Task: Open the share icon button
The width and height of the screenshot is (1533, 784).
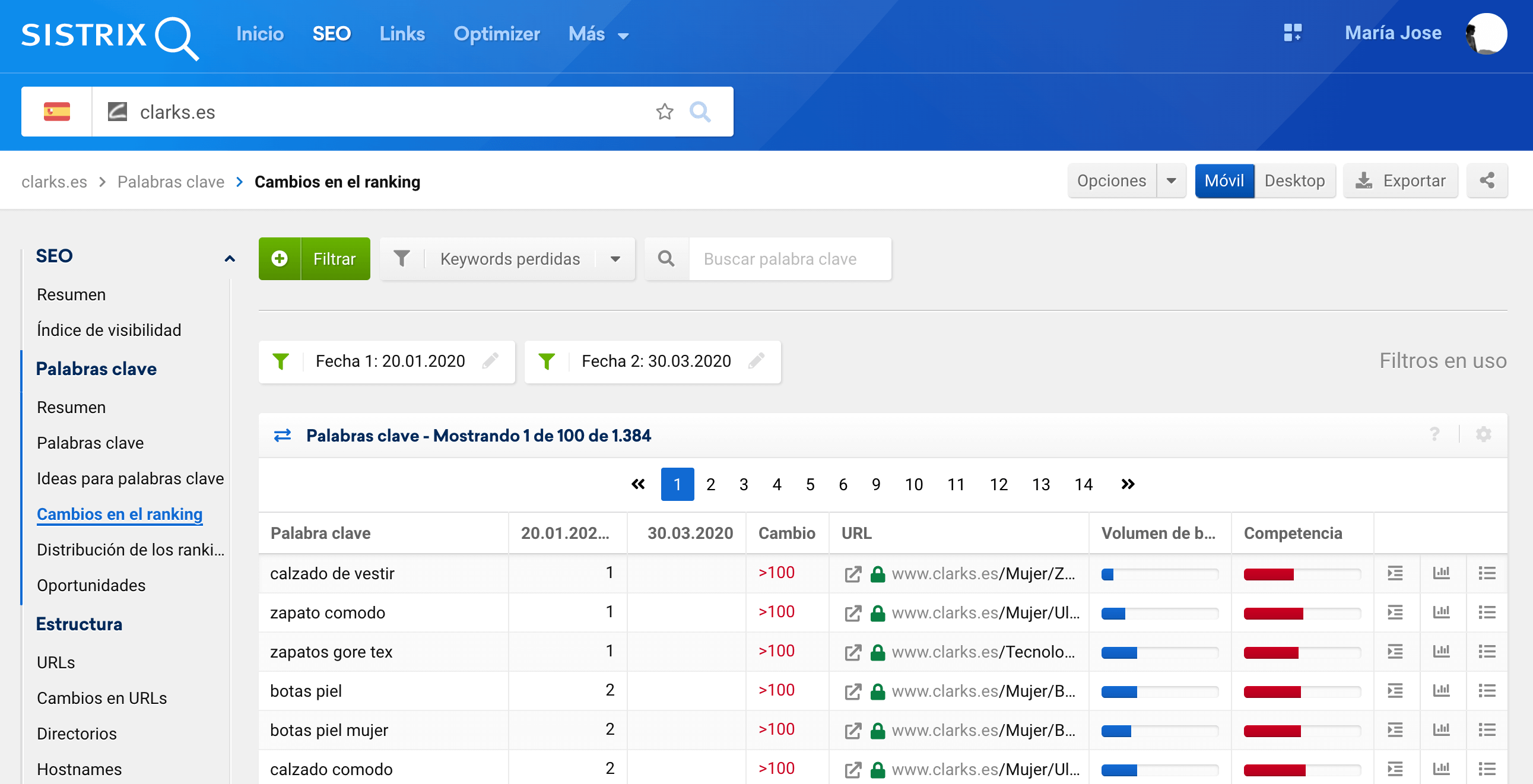Action: point(1486,180)
